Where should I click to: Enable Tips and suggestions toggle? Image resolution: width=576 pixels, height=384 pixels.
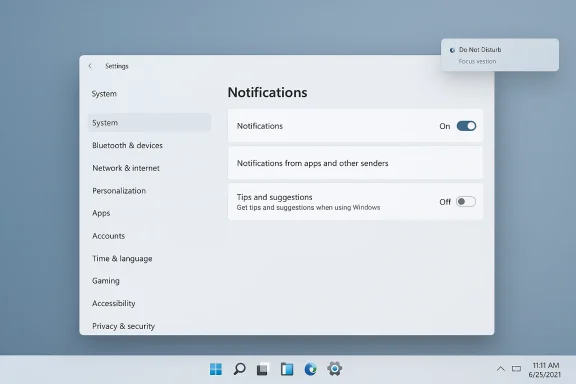(x=466, y=202)
